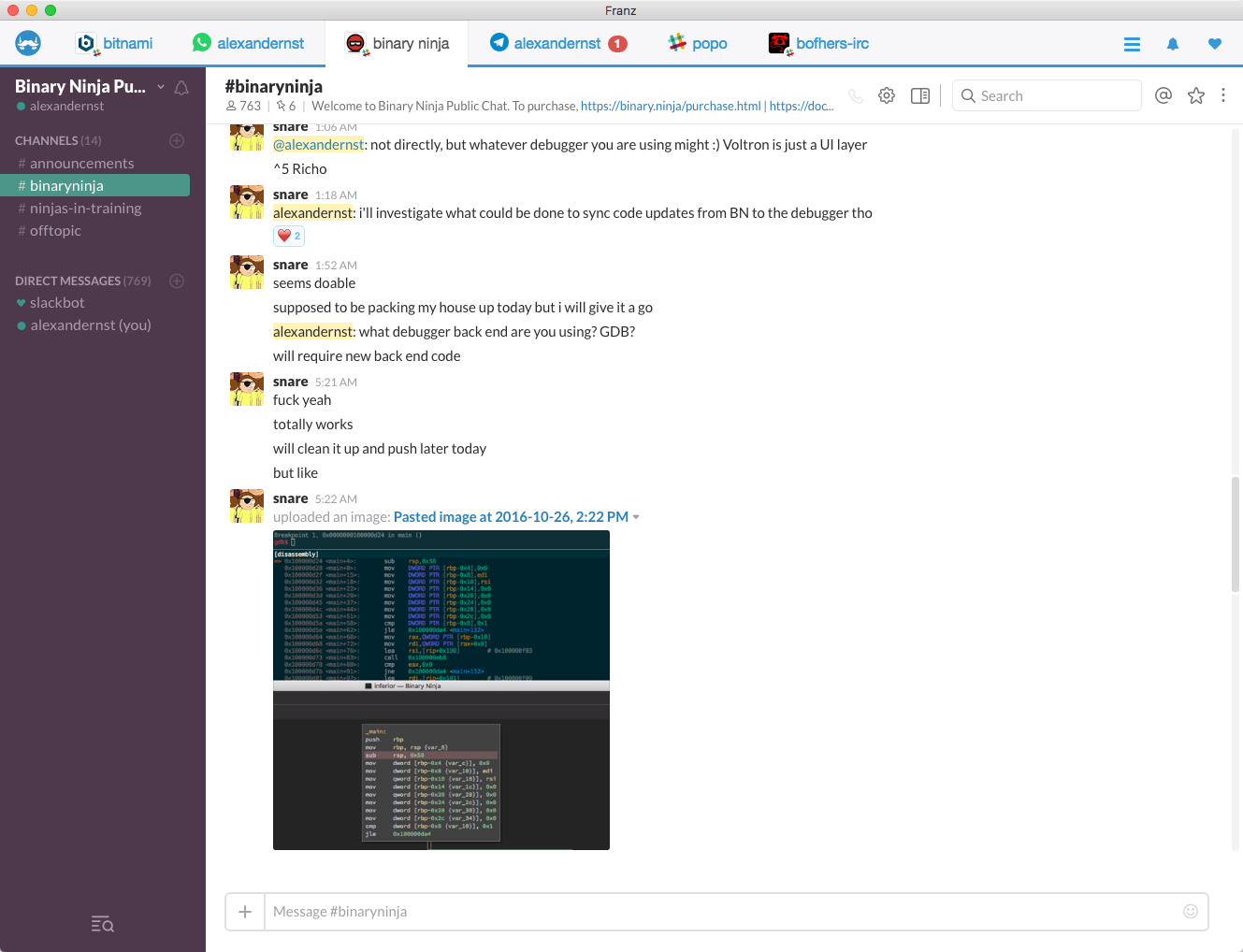Screen dimensions: 1243x952
Task: Open the more options vertical dots
Action: pyautogui.click(x=1223, y=95)
